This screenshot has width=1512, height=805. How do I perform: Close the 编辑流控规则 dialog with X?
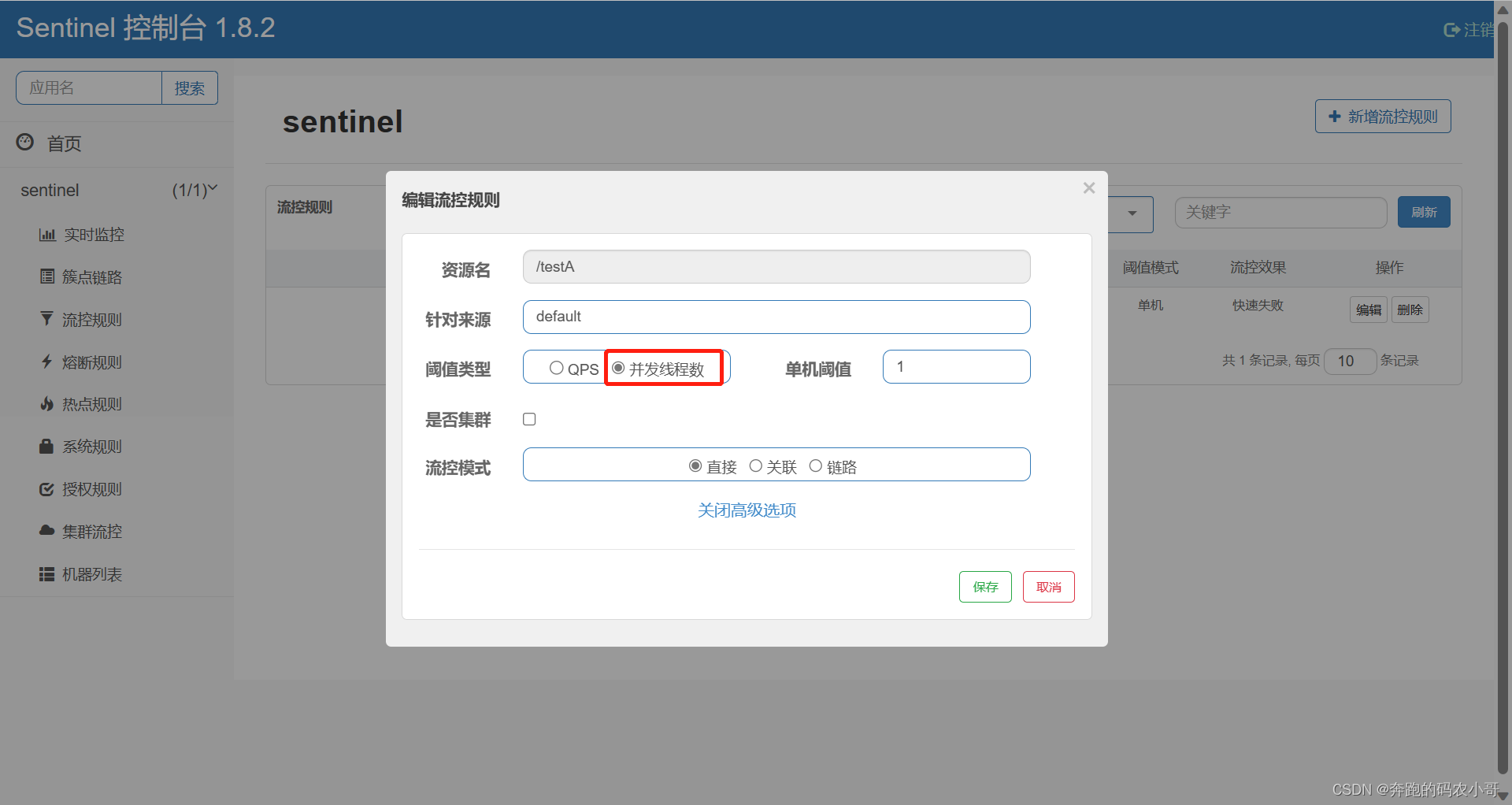1089,187
